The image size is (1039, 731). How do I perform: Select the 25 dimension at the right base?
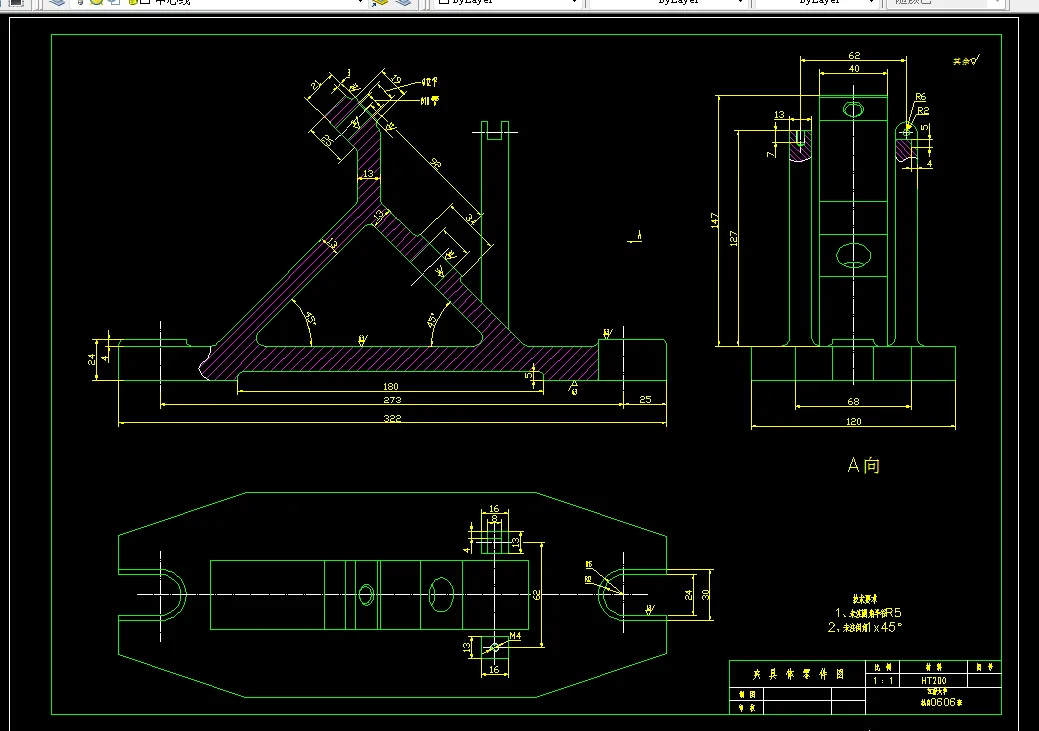645,399
